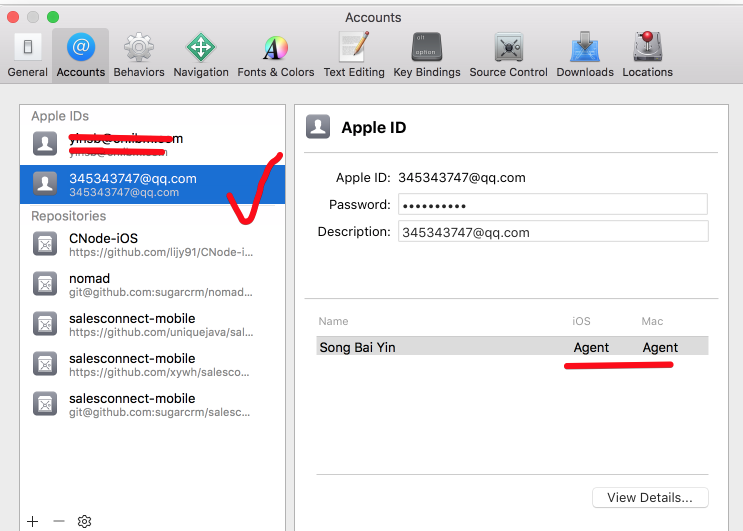Image resolution: width=743 pixels, height=531 pixels.
Task: Open Locations preferences pane
Action: (x=647, y=55)
